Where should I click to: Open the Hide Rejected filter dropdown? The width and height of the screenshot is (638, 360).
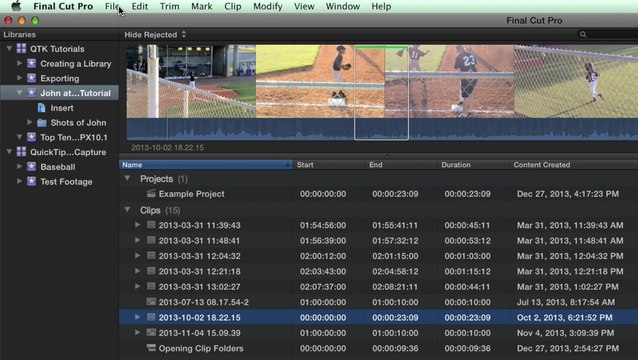[155, 35]
